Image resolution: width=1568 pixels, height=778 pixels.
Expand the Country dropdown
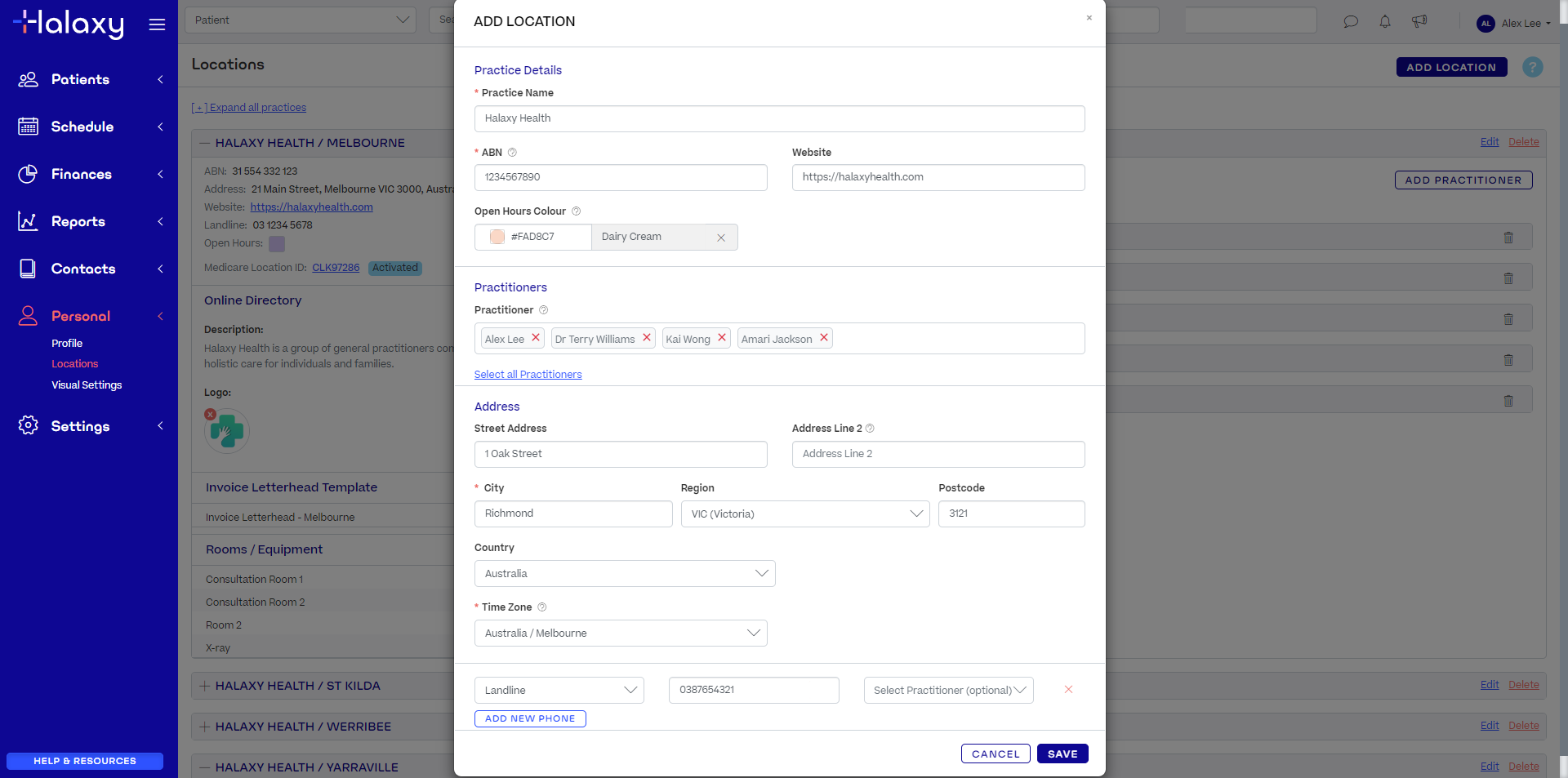coord(625,573)
